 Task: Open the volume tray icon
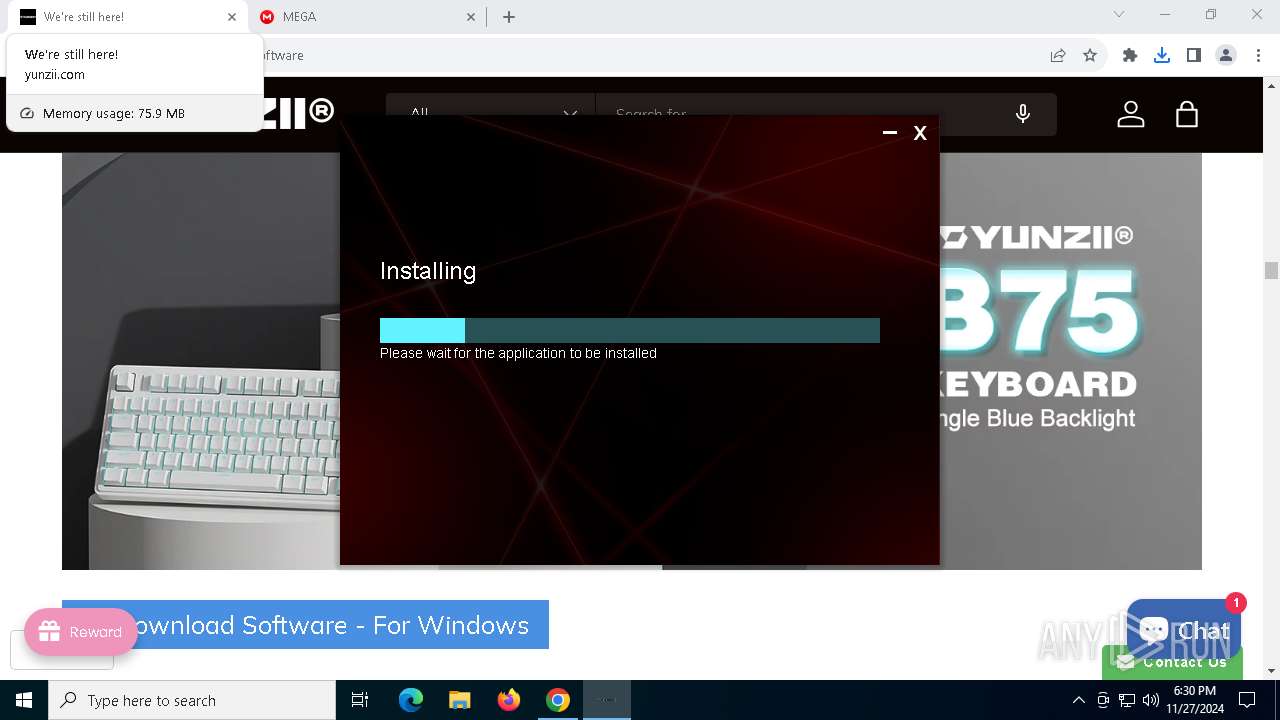[x=1150, y=700]
